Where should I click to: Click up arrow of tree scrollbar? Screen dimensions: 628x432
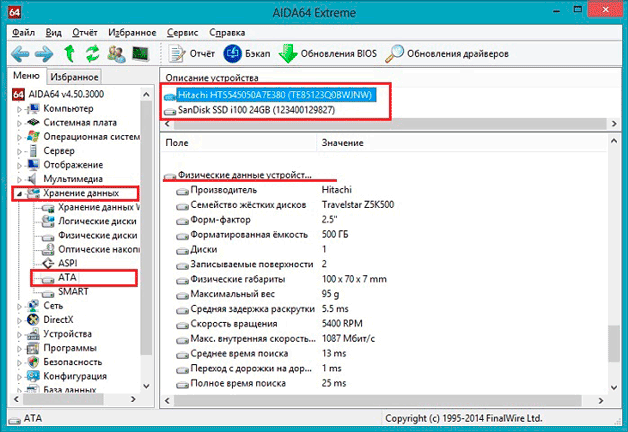(x=146, y=95)
